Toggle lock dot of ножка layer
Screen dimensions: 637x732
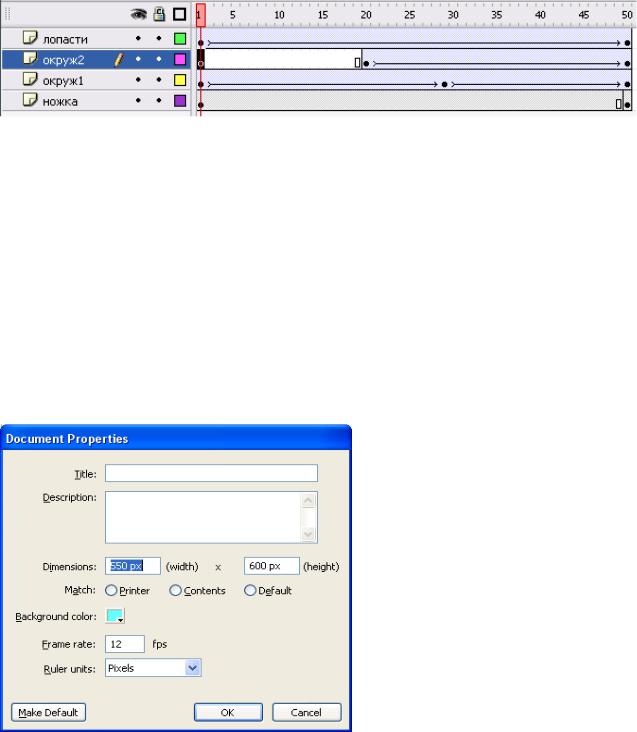pyautogui.click(x=159, y=100)
